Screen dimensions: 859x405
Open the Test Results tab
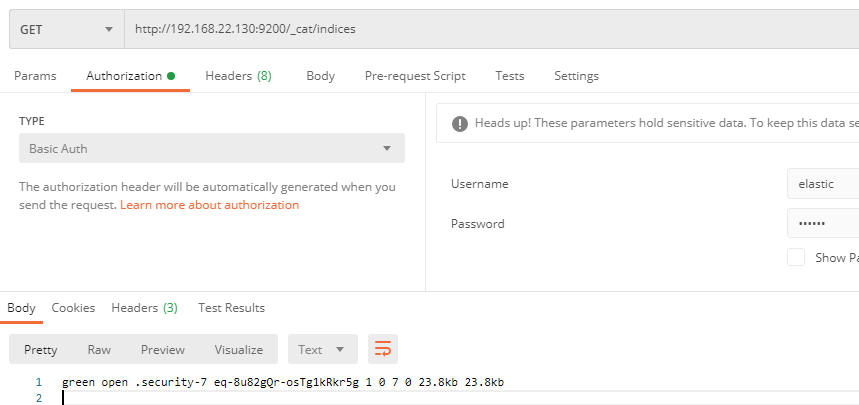click(x=231, y=308)
